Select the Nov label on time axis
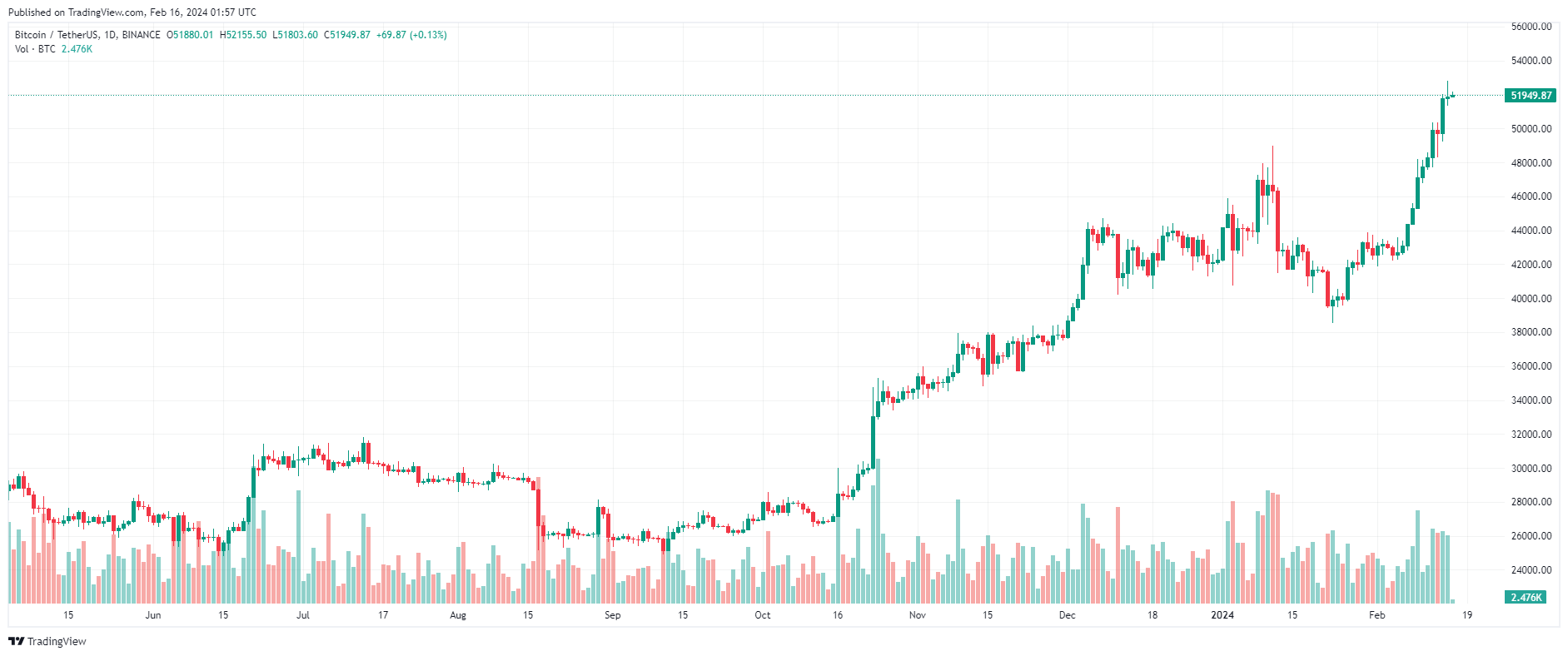The width and height of the screenshot is (1568, 656). (918, 615)
